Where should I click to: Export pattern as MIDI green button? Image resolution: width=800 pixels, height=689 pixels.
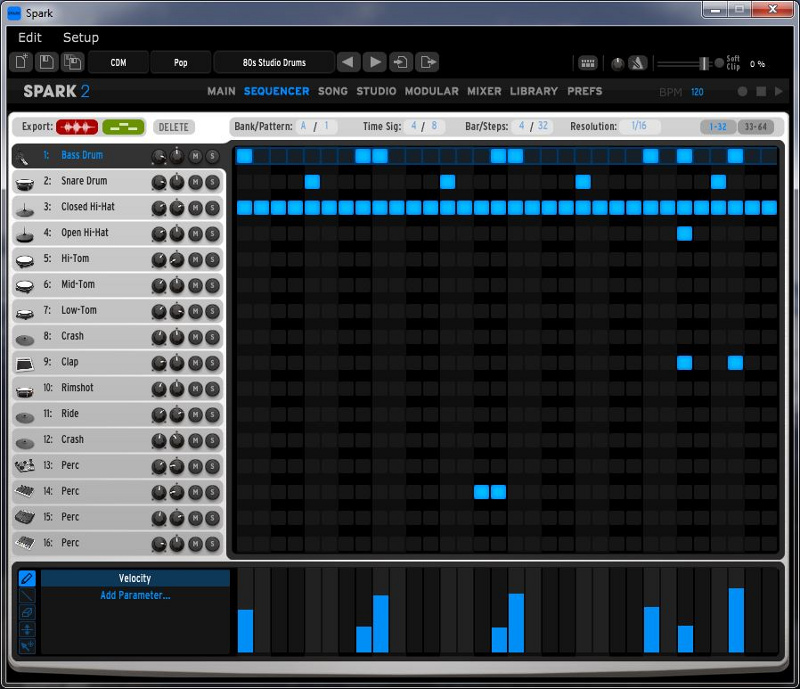pos(123,127)
